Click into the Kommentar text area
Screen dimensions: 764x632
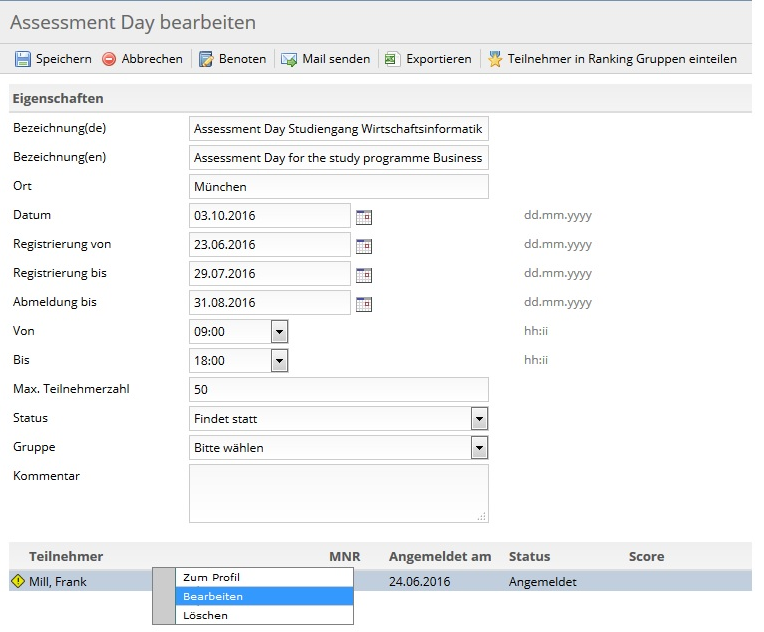point(339,493)
